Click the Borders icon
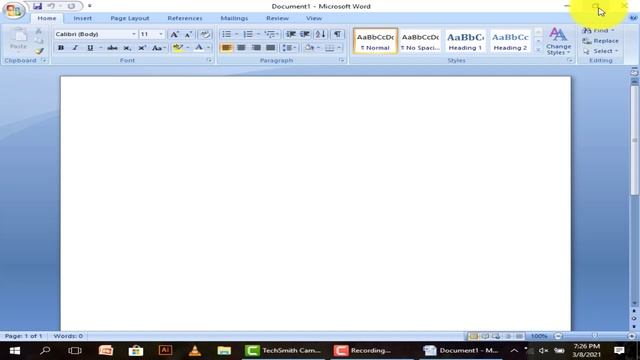Image resolution: width=640 pixels, height=360 pixels. click(329, 48)
